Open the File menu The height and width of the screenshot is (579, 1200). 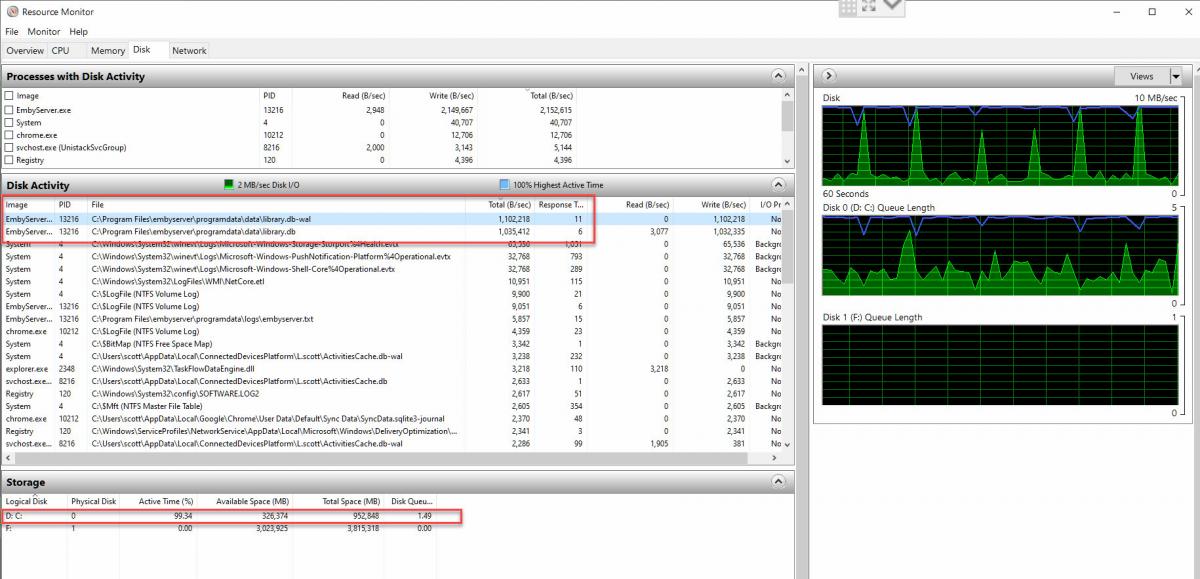[x=12, y=32]
